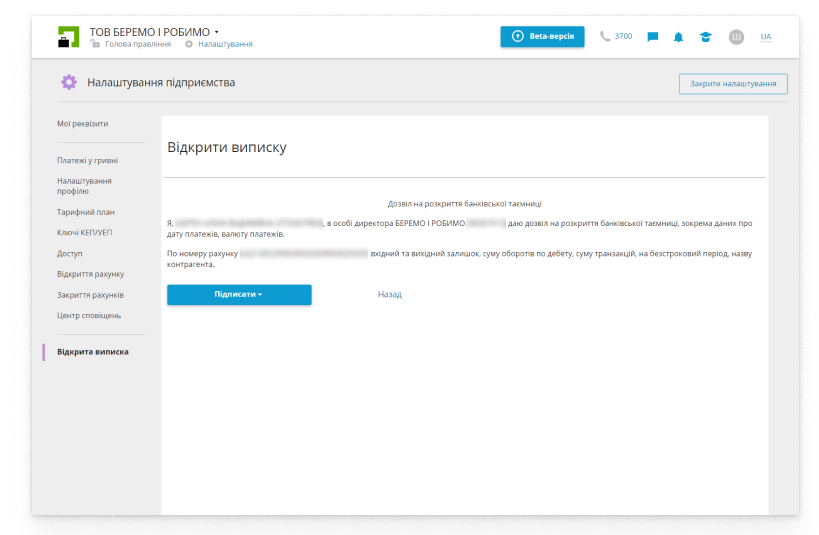This screenshot has width=819, height=535.
Task: Open the notifications bell icon
Action: (679, 37)
